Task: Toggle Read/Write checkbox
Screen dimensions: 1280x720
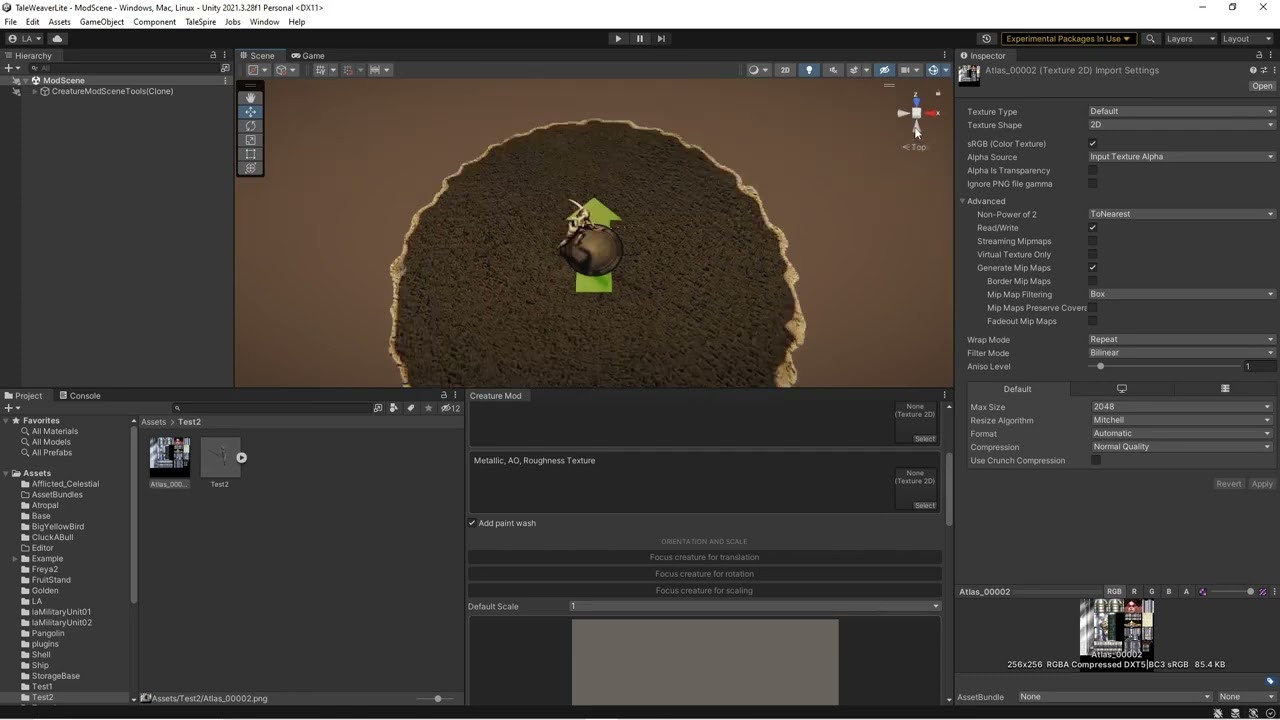Action: click(1093, 228)
